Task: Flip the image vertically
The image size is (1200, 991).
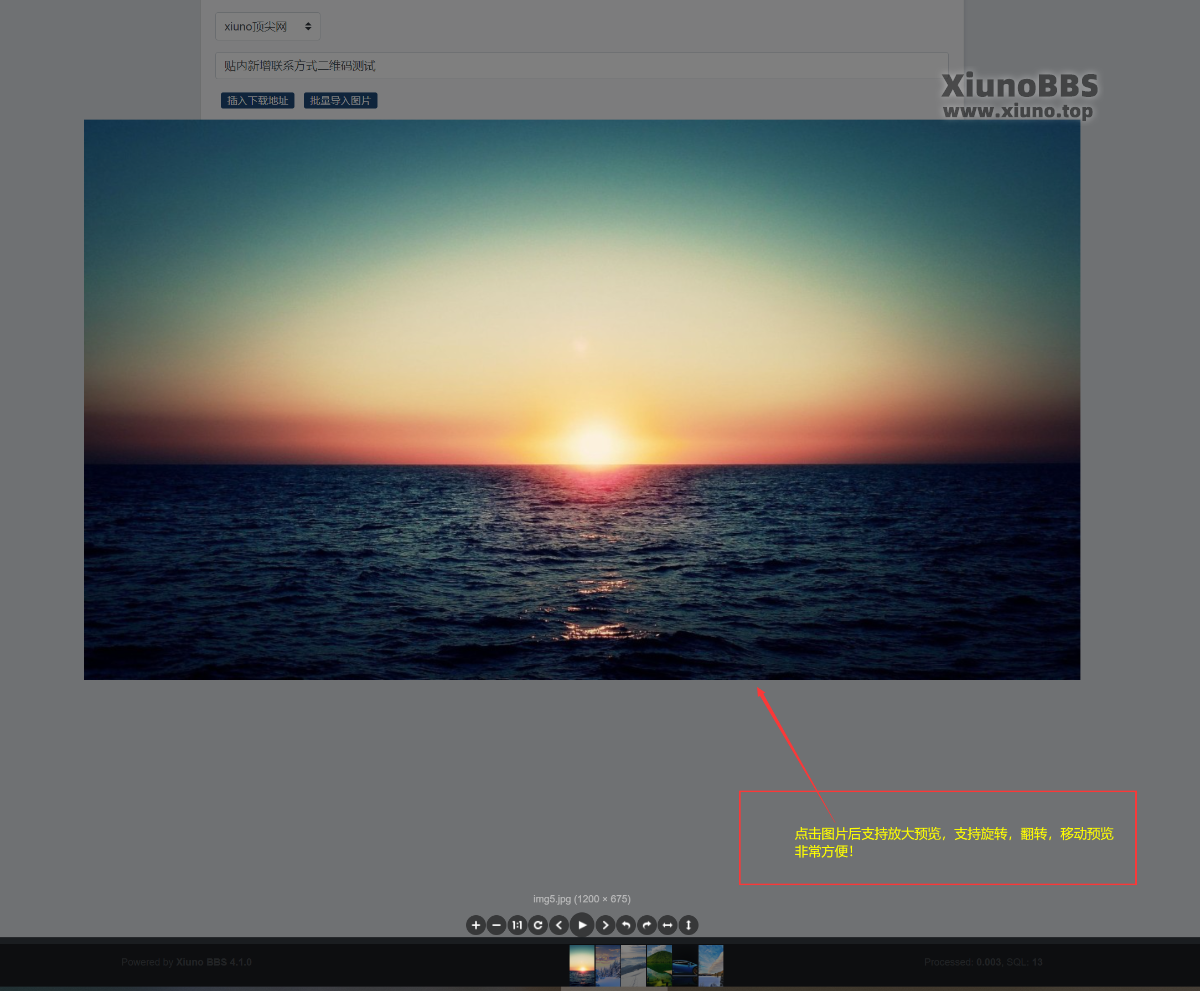Action: tap(688, 925)
